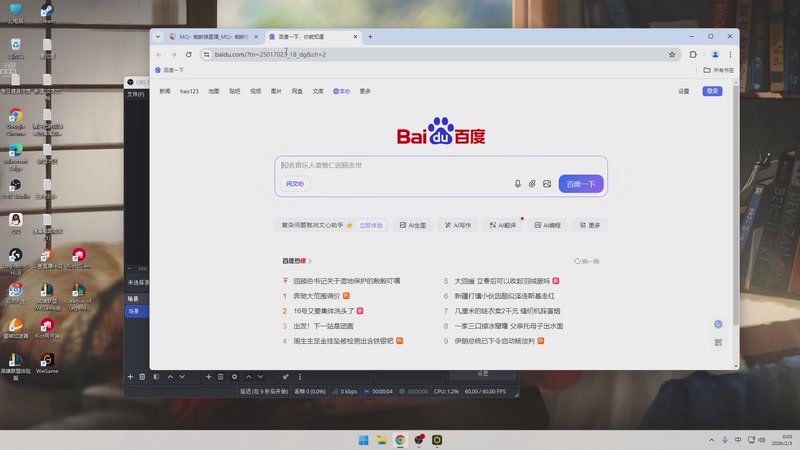The image size is (800, 450).
Task: Open WeGame desktop shortcut
Action: pos(47,364)
